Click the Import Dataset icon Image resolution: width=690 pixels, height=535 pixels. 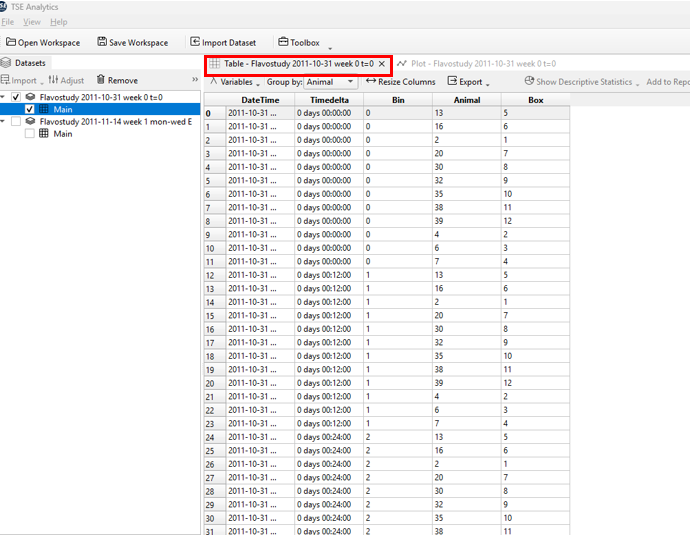[x=194, y=42]
